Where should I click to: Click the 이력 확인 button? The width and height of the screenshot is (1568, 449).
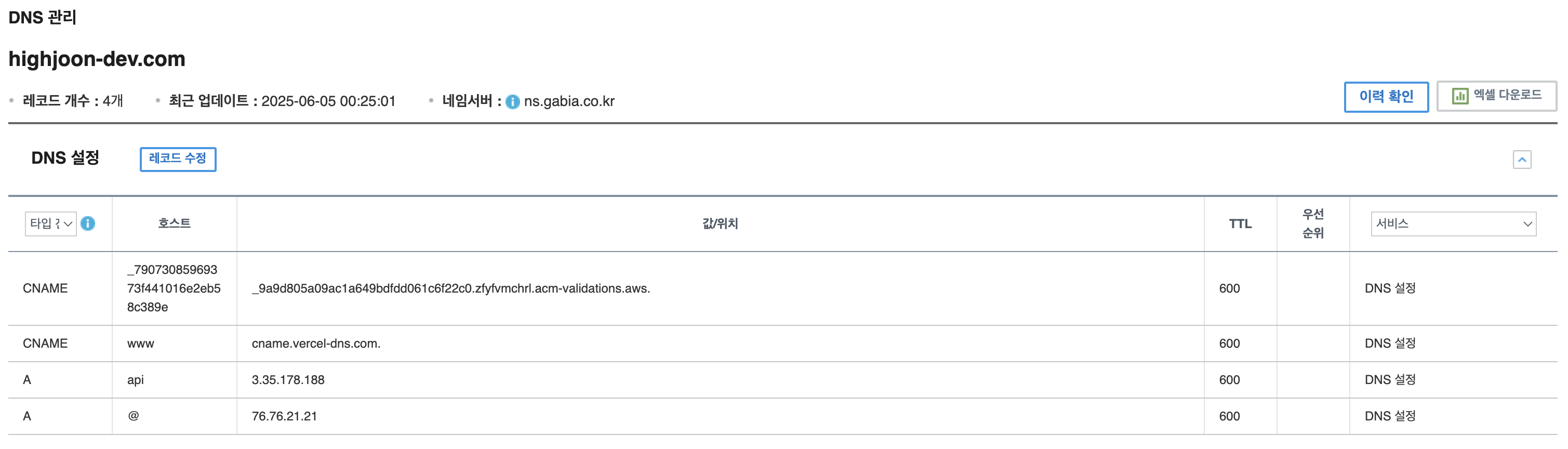(1386, 97)
